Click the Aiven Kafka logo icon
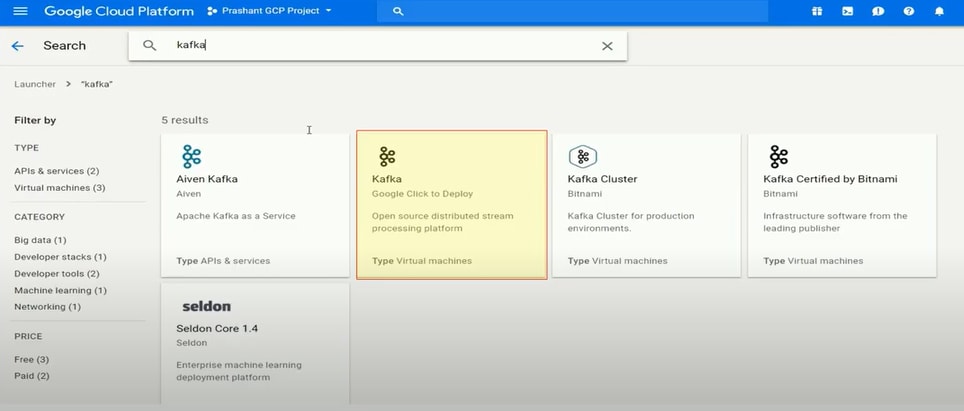 pos(191,157)
